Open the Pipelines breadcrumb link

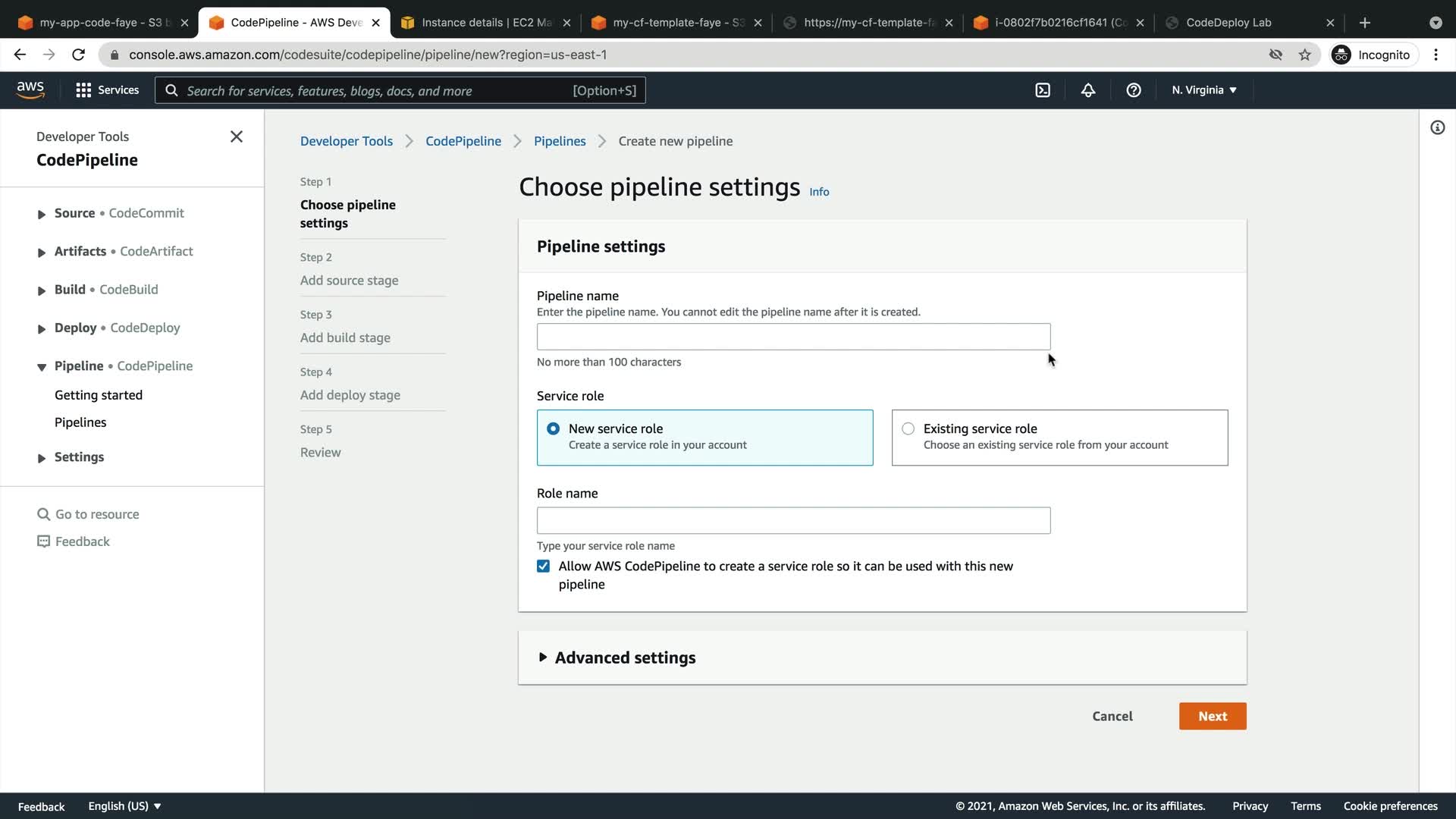559,141
